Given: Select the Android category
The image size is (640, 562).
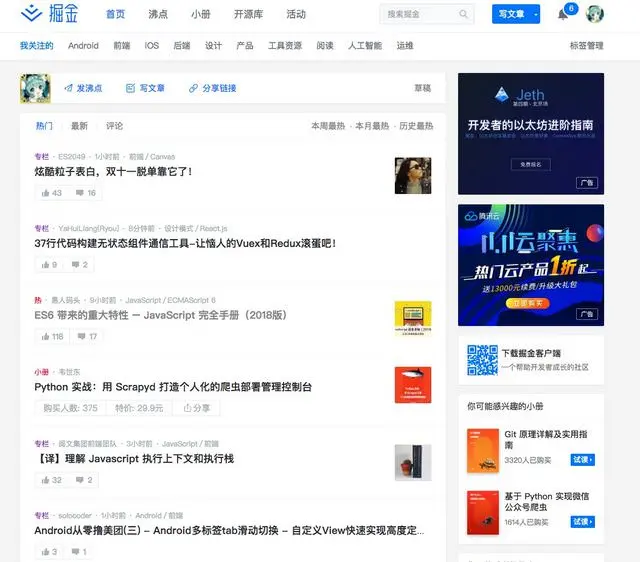Looking at the screenshot, I should pos(83,46).
